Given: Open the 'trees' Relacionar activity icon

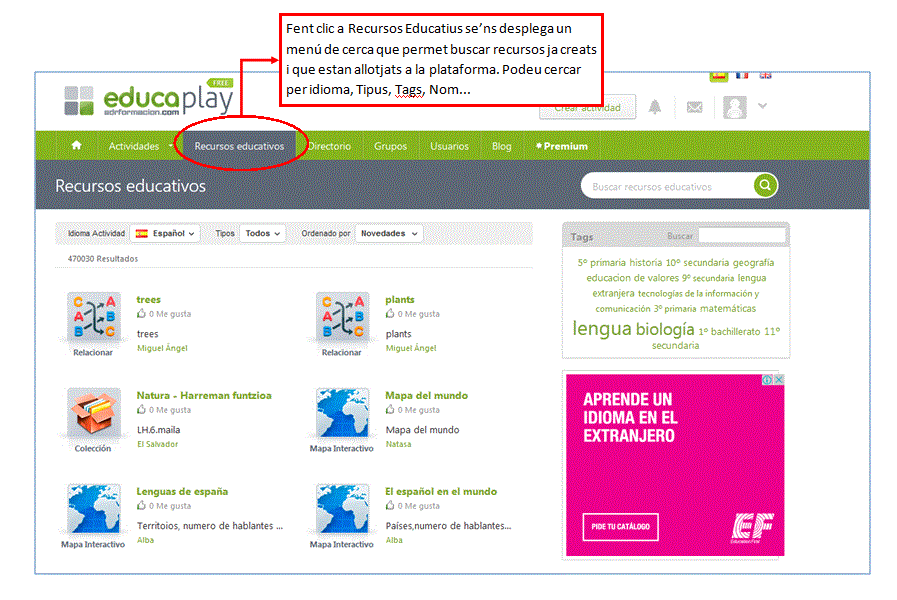Looking at the screenshot, I should (x=93, y=318).
